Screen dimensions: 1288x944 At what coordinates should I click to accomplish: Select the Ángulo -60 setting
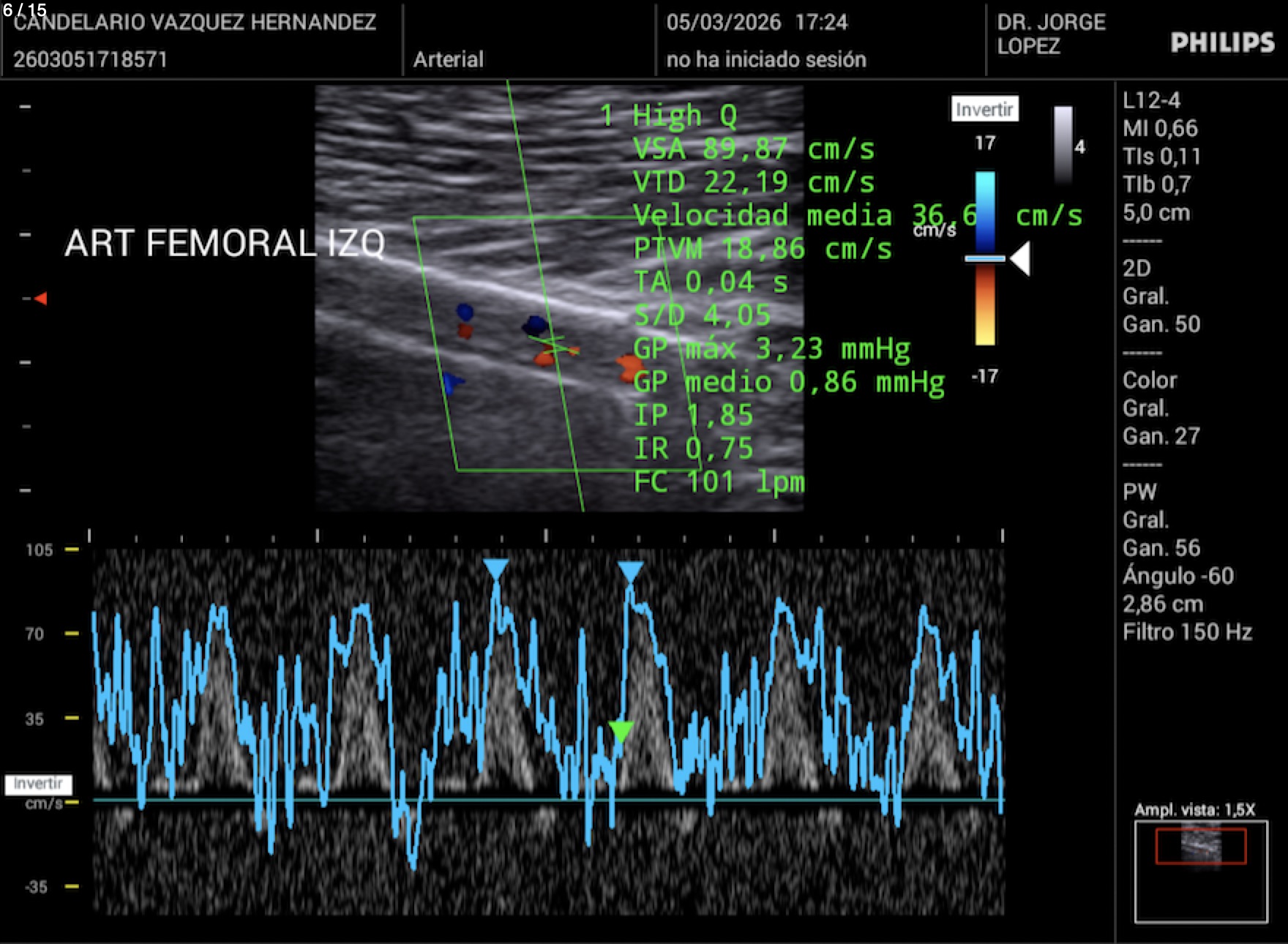coord(1178,576)
